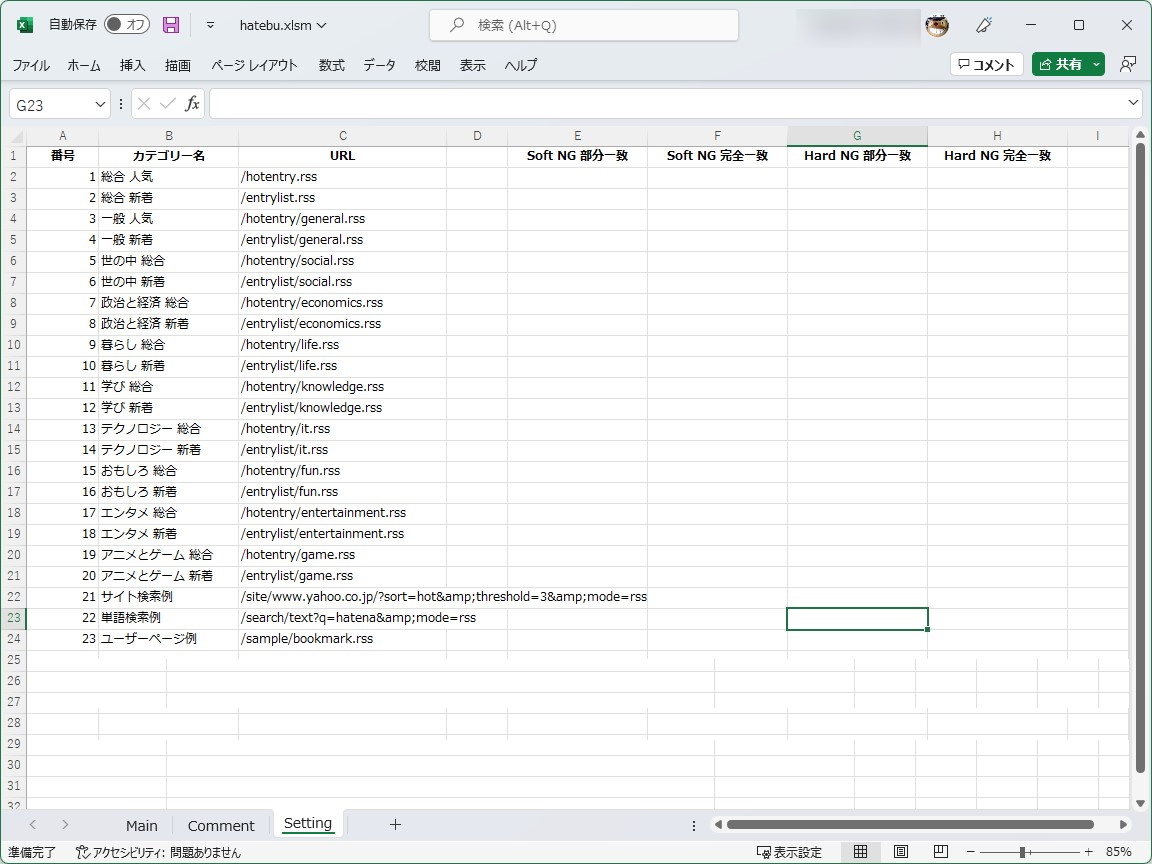
Task: Open the 挿入 ribbon tab
Action: [x=132, y=65]
